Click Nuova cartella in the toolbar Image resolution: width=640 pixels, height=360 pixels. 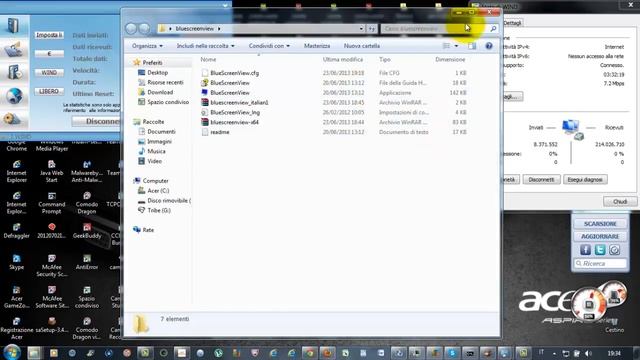pos(362,46)
